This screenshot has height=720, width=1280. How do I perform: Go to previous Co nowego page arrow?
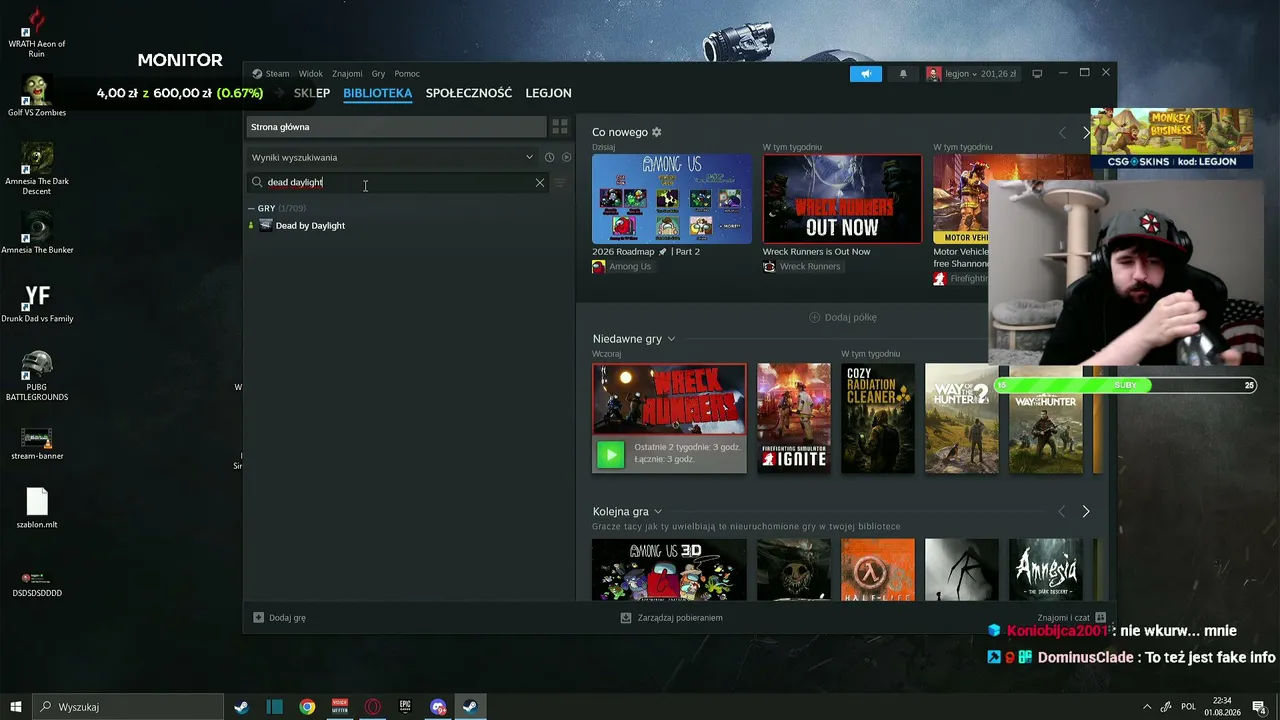click(x=1062, y=133)
